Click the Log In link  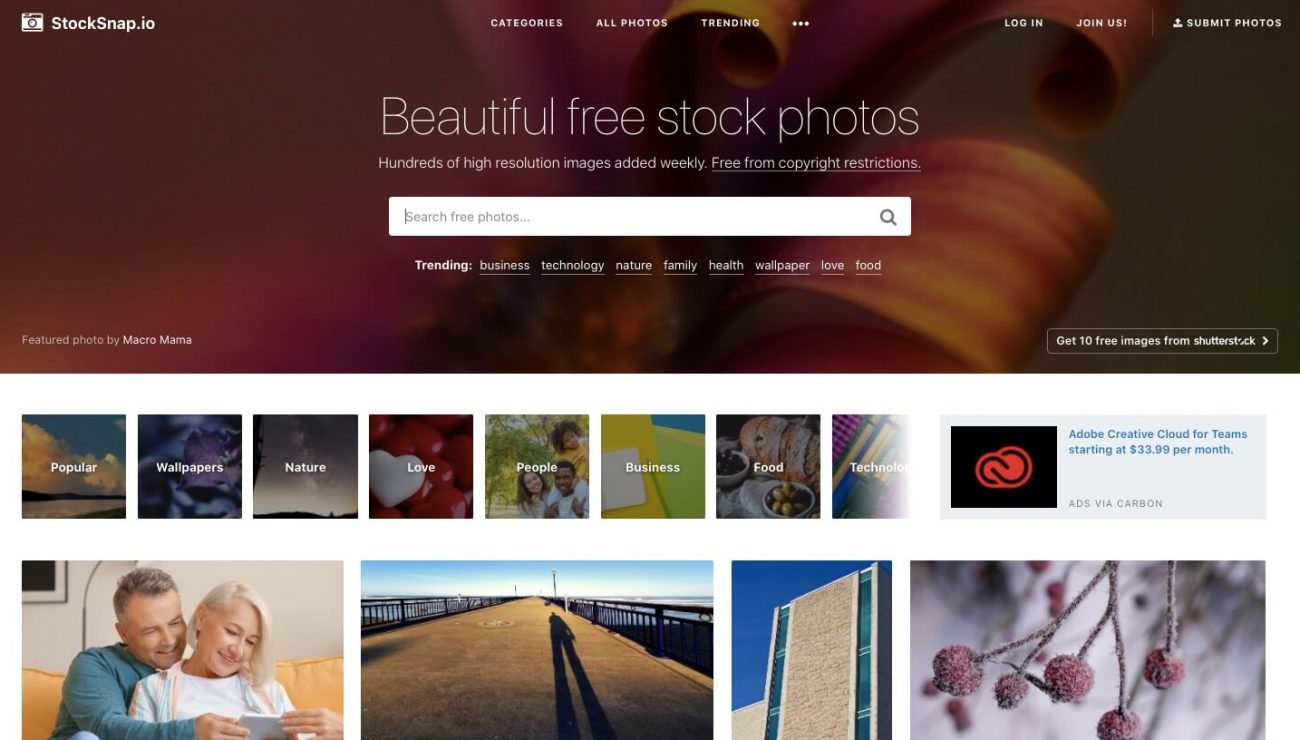[x=1023, y=23]
